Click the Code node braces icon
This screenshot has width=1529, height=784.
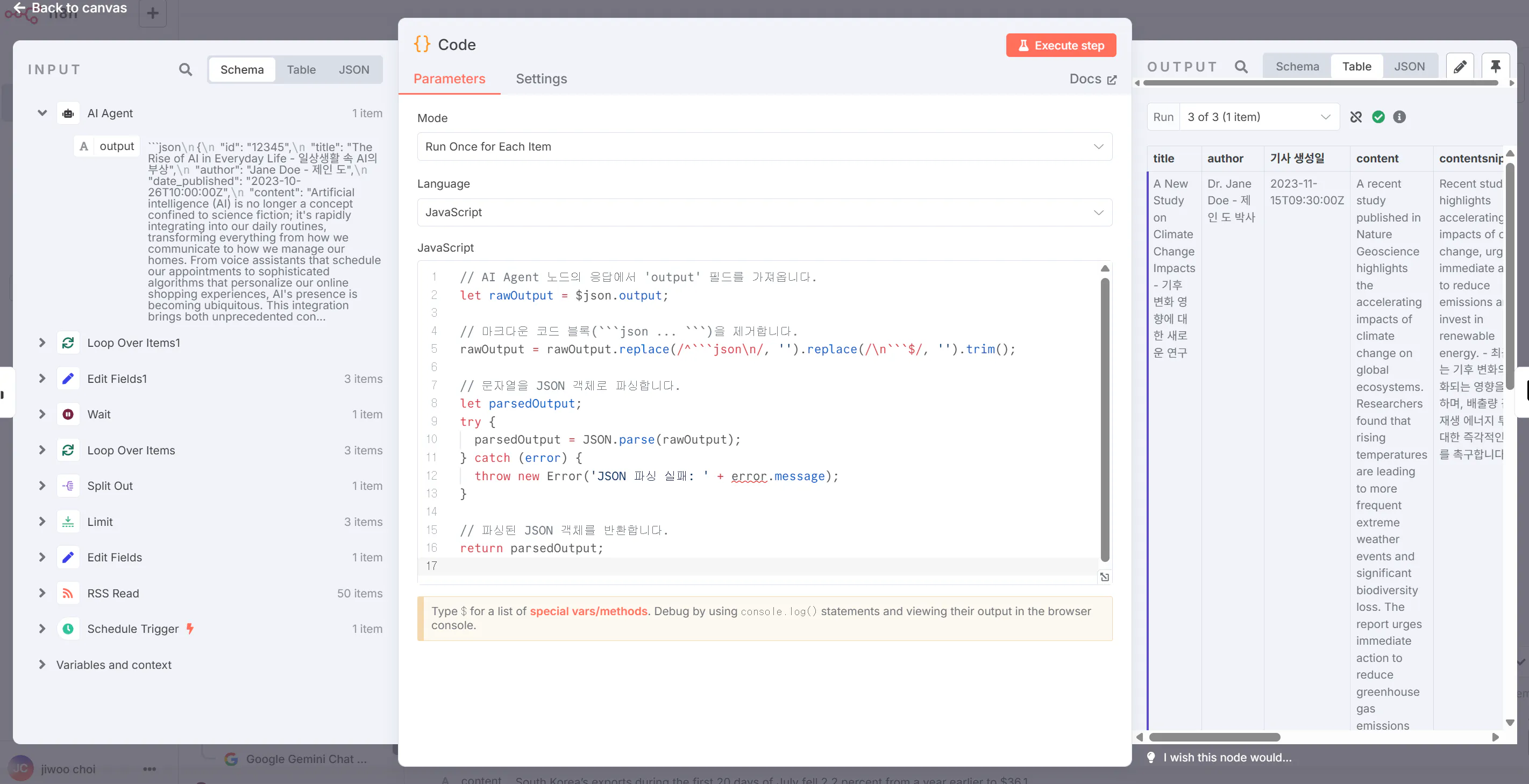(x=422, y=45)
